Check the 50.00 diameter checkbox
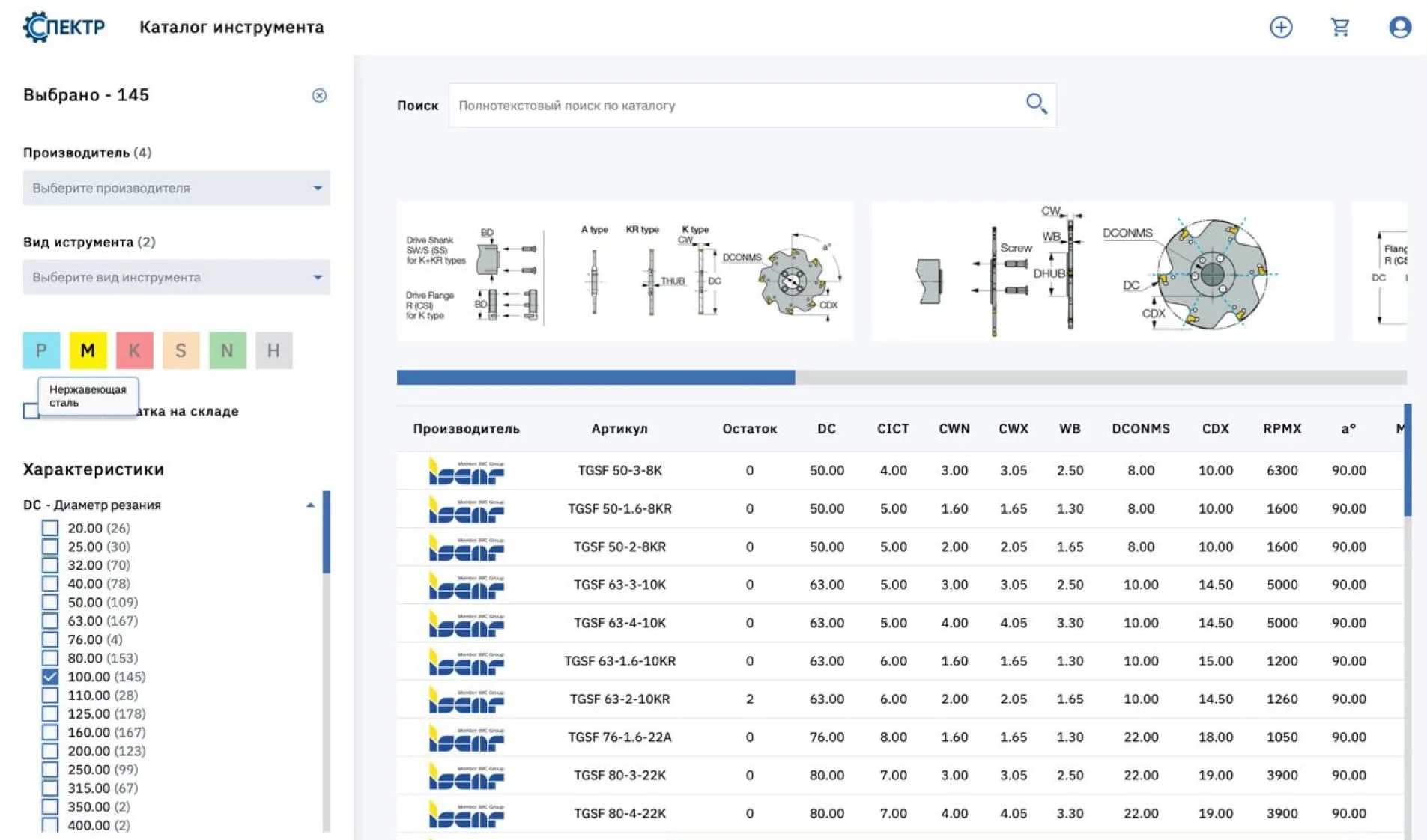Screen dimensions: 1427x840 tap(50, 603)
